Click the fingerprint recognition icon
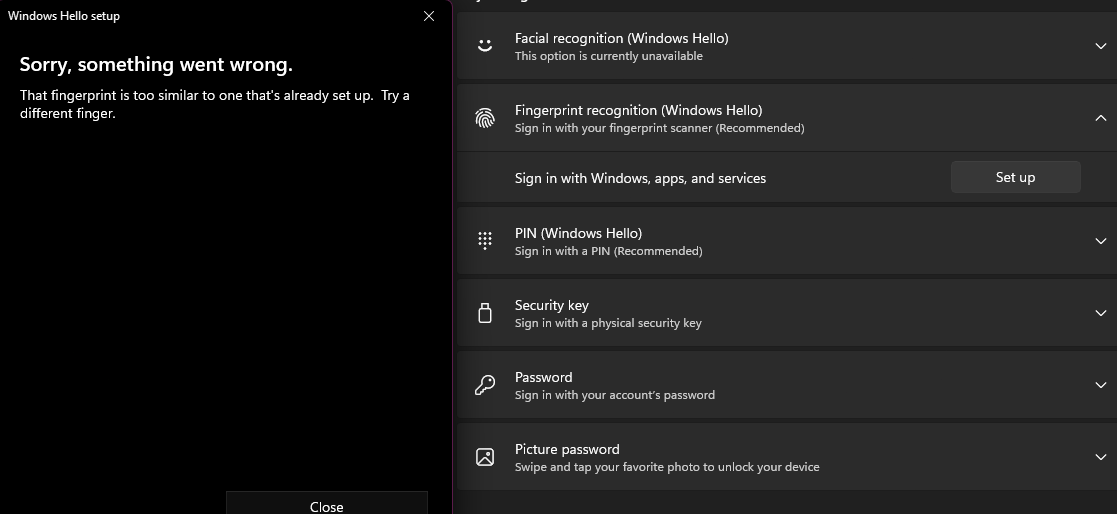The image size is (1117, 514). [485, 118]
